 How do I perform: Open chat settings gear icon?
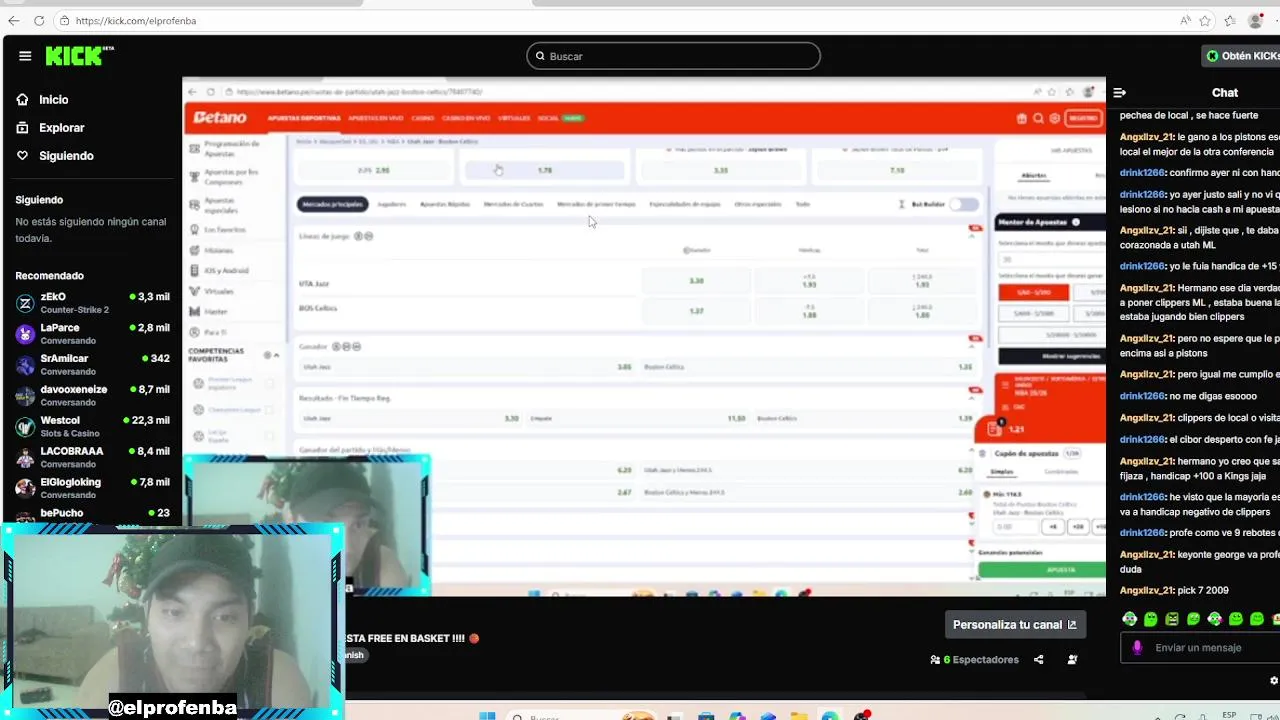[x=1274, y=681]
